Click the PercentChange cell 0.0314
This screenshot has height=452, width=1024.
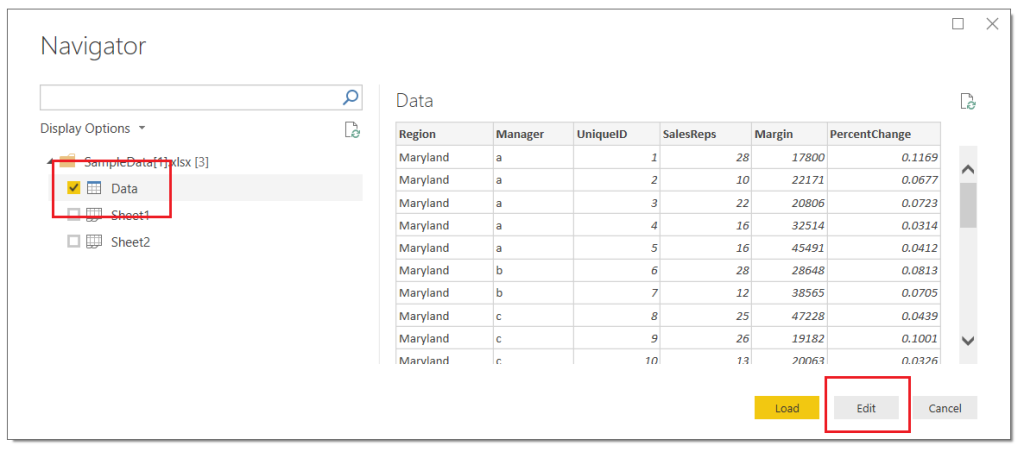pos(884,225)
